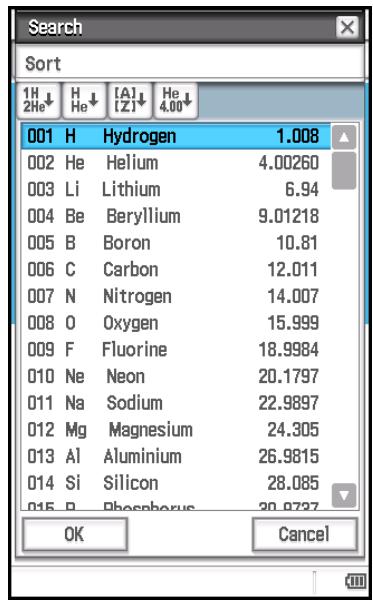Select the 004 Be Beryllium row

tap(176, 216)
